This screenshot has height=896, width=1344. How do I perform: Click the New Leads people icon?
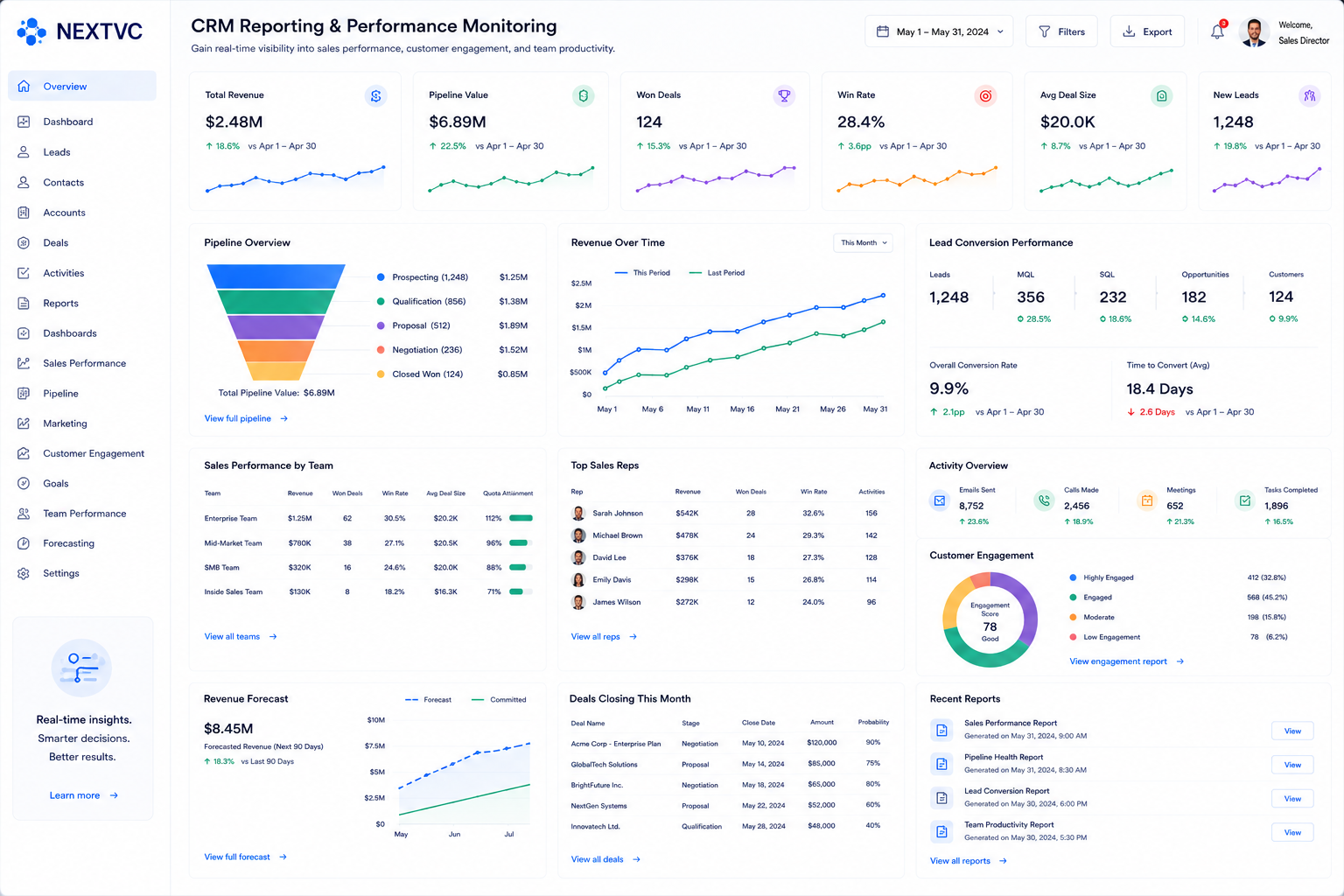click(1309, 96)
